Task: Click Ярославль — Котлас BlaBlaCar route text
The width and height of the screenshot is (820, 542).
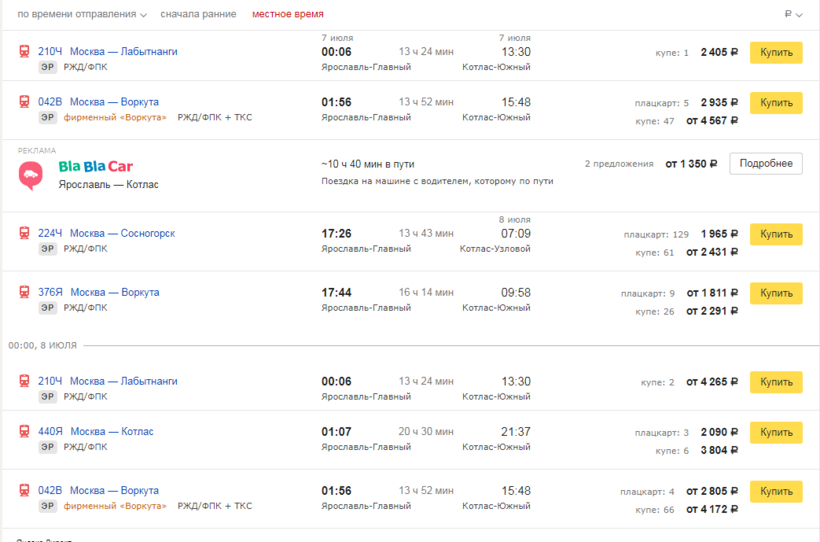Action: click(x=108, y=185)
